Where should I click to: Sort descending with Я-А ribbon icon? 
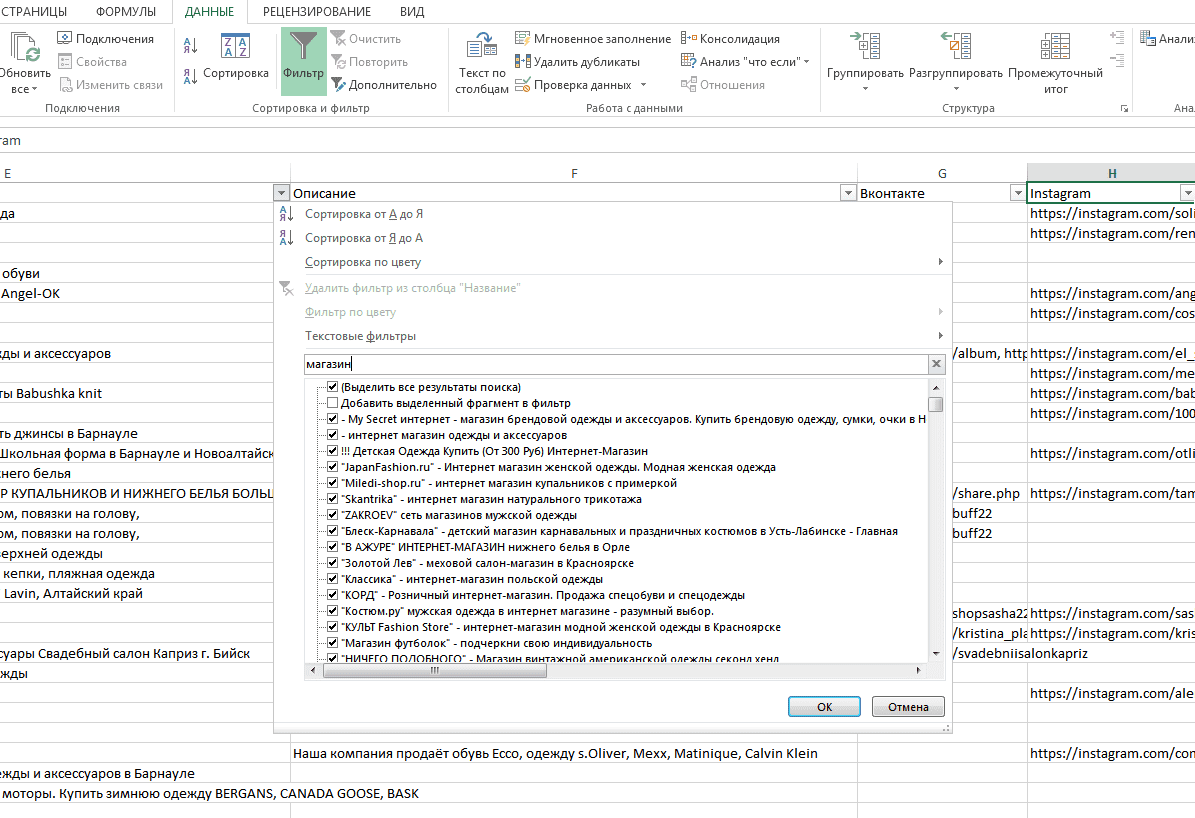191,75
